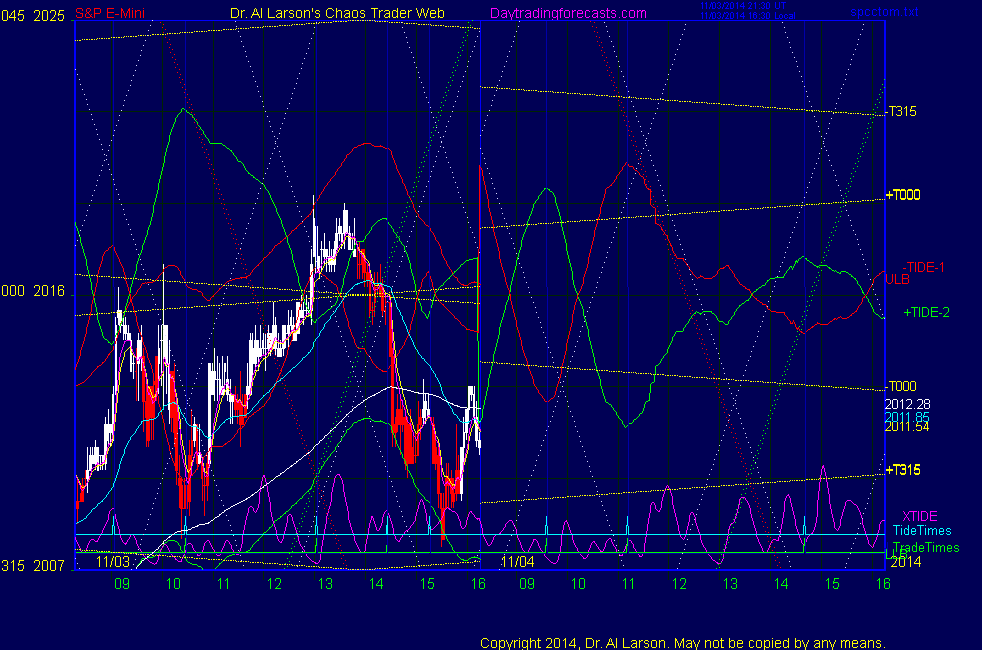The height and width of the screenshot is (650, 982).
Task: Click the magenta "XTIDE" legend label
Action: pyautogui.click(x=920, y=517)
